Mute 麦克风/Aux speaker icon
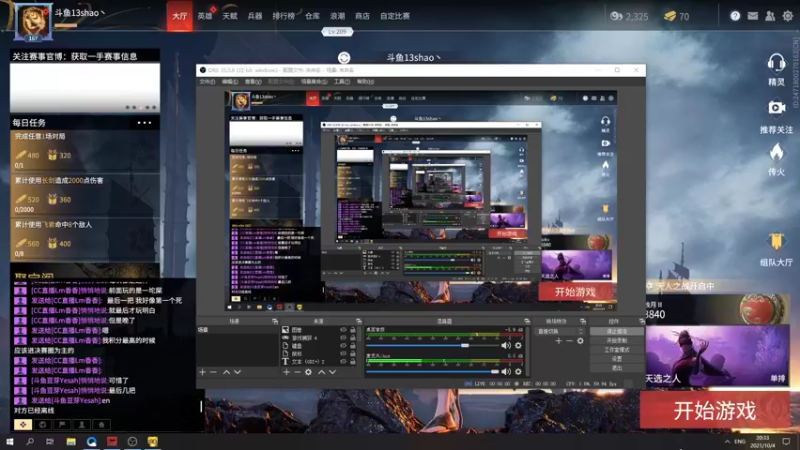 506,371
